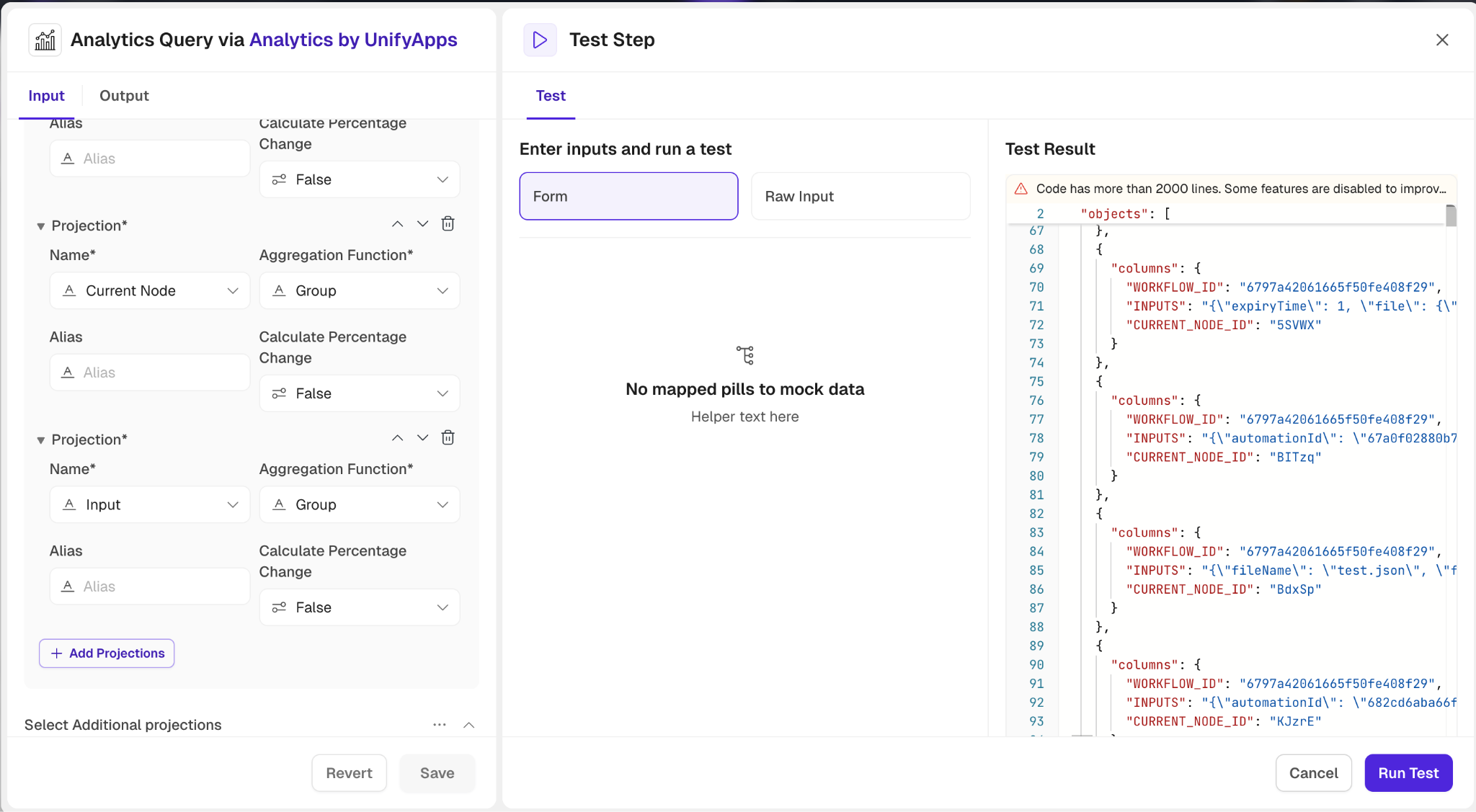
Task: Click the Analytics chart icon in header
Action: pos(45,40)
